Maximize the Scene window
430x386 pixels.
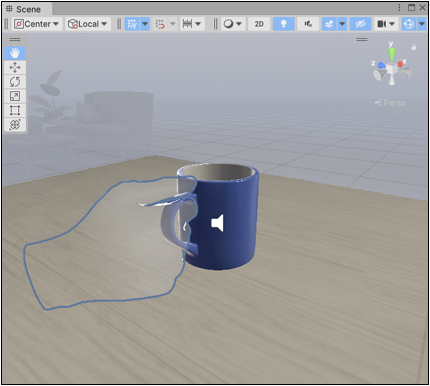pos(412,8)
